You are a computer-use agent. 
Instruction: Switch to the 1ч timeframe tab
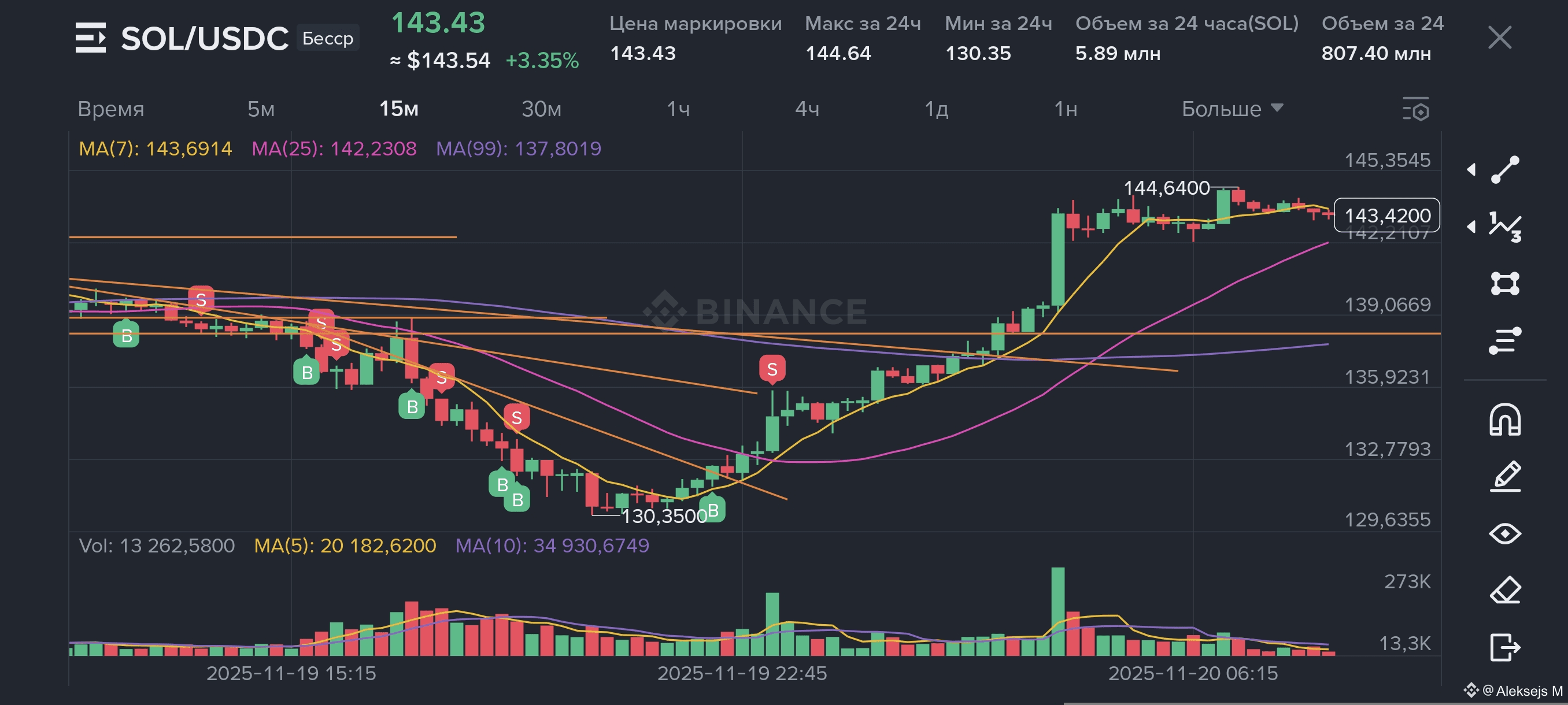(678, 109)
